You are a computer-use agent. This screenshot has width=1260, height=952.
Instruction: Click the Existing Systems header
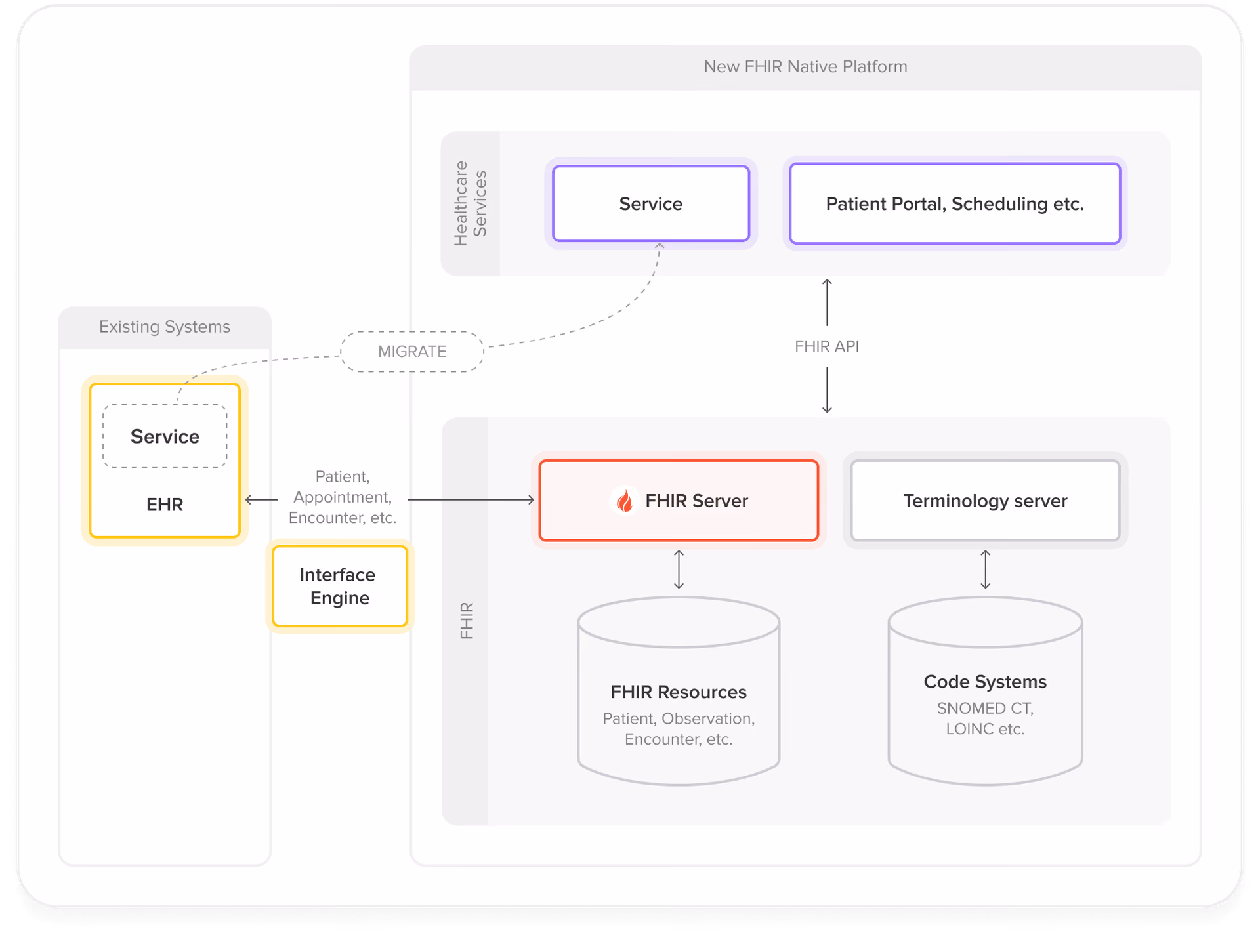(165, 327)
